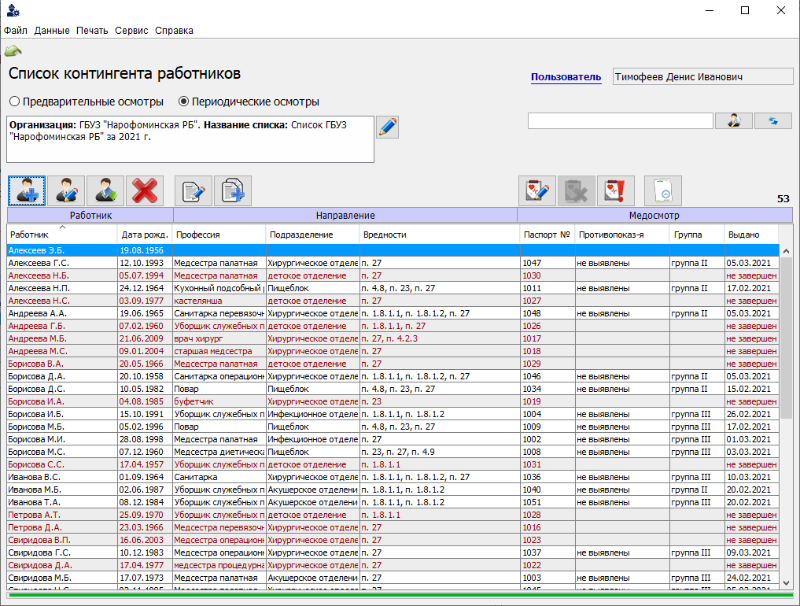Click the Пользователь link
This screenshot has width=800, height=606.
point(566,76)
